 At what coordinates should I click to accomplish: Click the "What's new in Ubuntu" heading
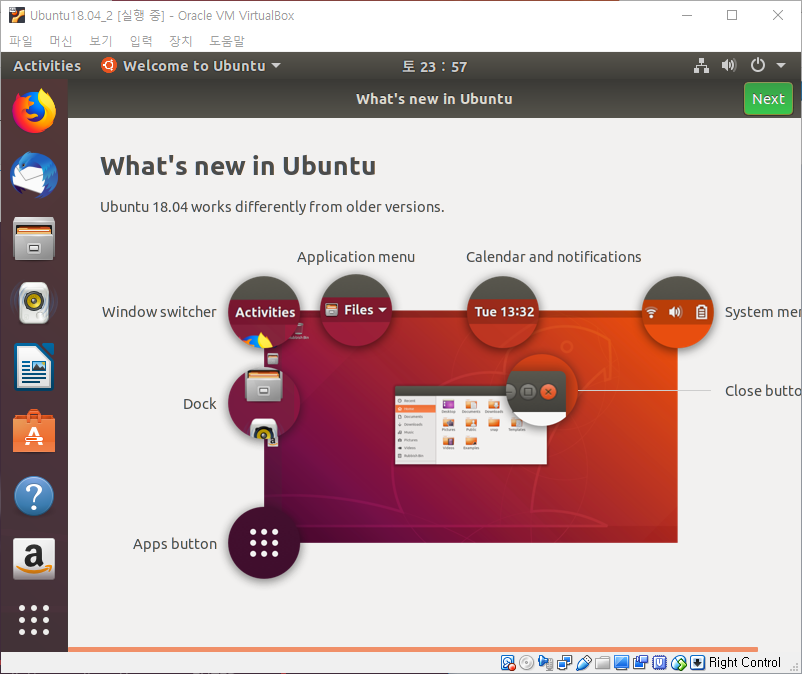(x=238, y=166)
